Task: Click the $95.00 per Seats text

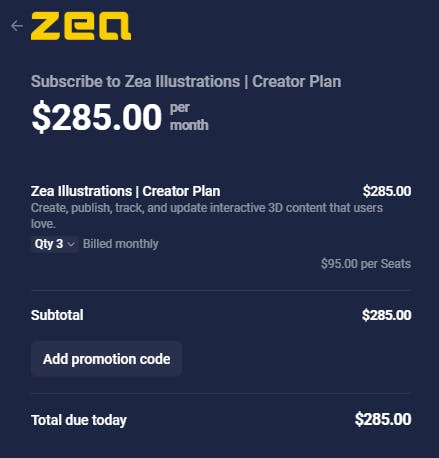Action: pyautogui.click(x=366, y=264)
